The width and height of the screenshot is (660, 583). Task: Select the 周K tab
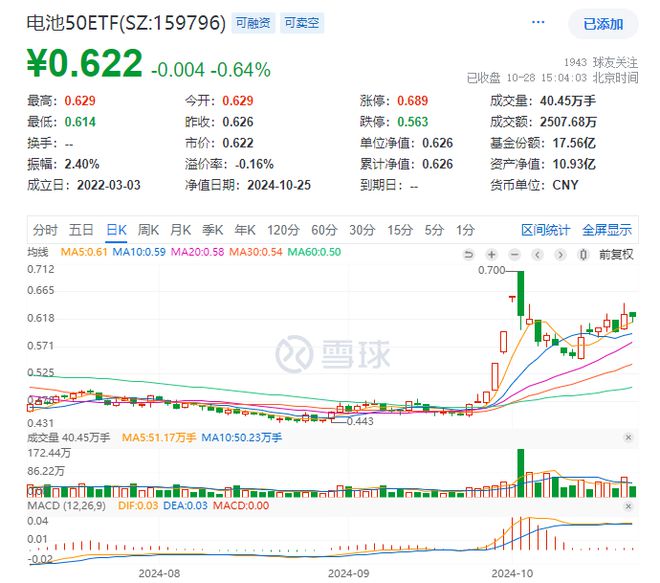pos(148,230)
